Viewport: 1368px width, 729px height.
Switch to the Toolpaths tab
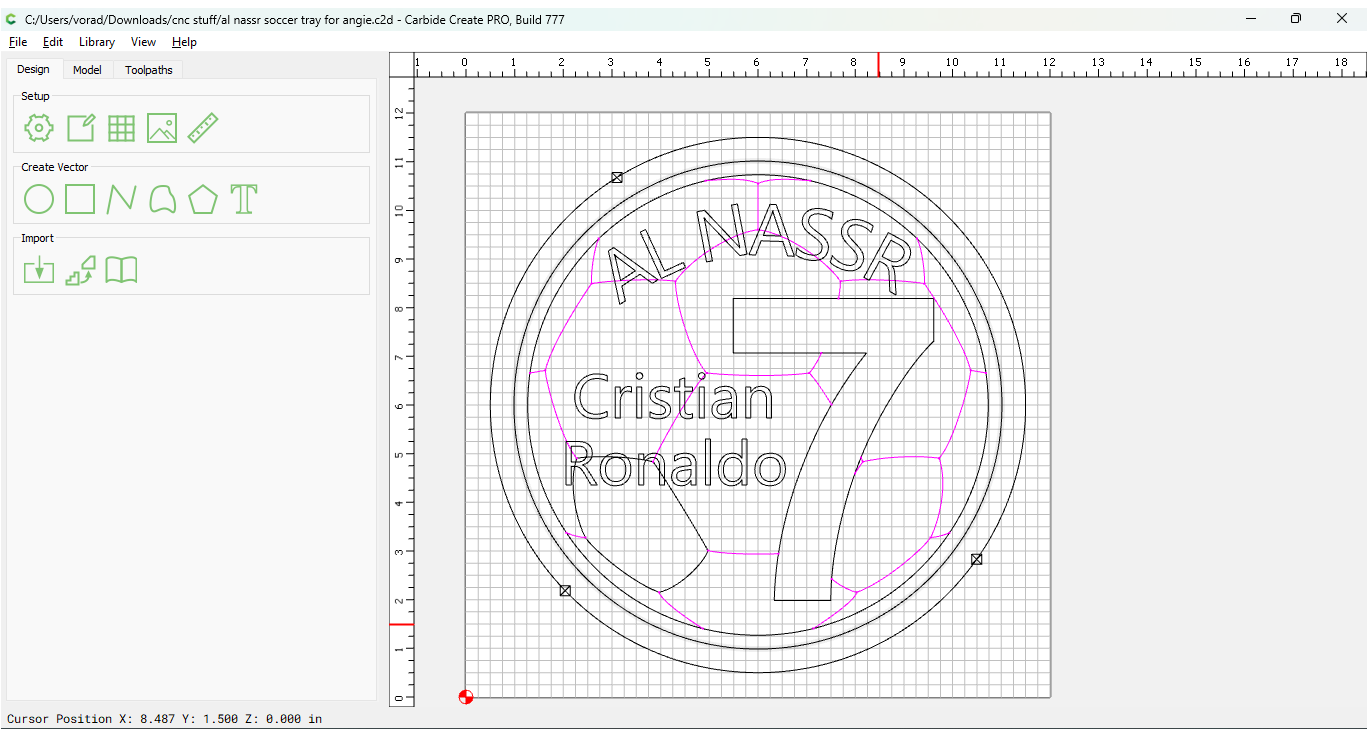[x=149, y=70]
